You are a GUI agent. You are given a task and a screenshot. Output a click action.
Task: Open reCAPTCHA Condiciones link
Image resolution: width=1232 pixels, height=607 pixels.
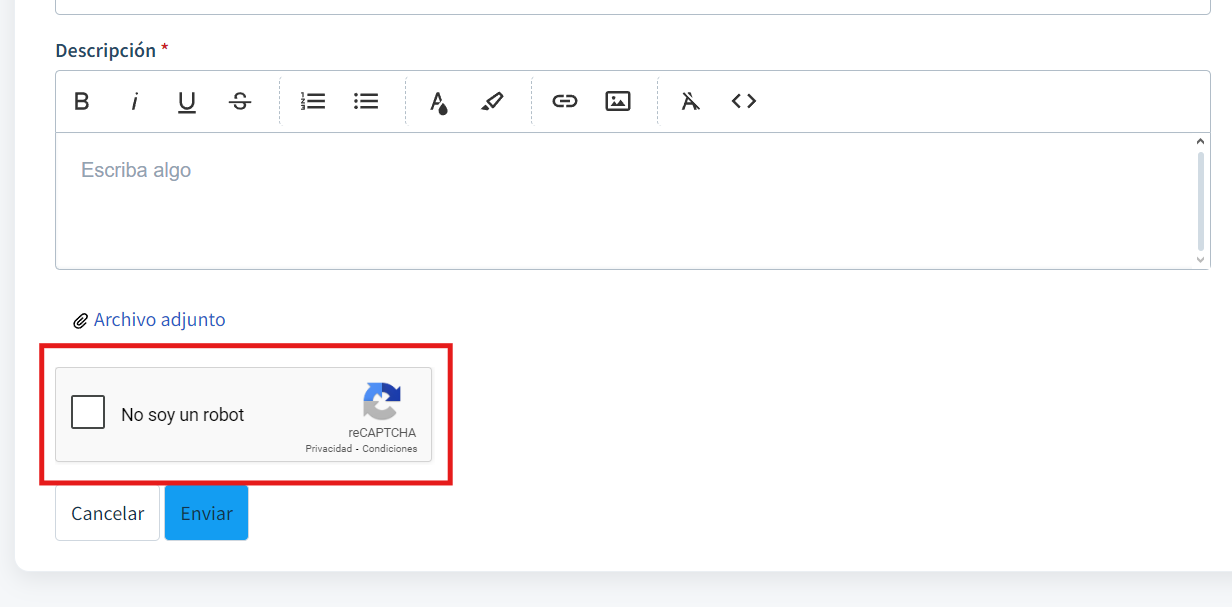[390, 449]
